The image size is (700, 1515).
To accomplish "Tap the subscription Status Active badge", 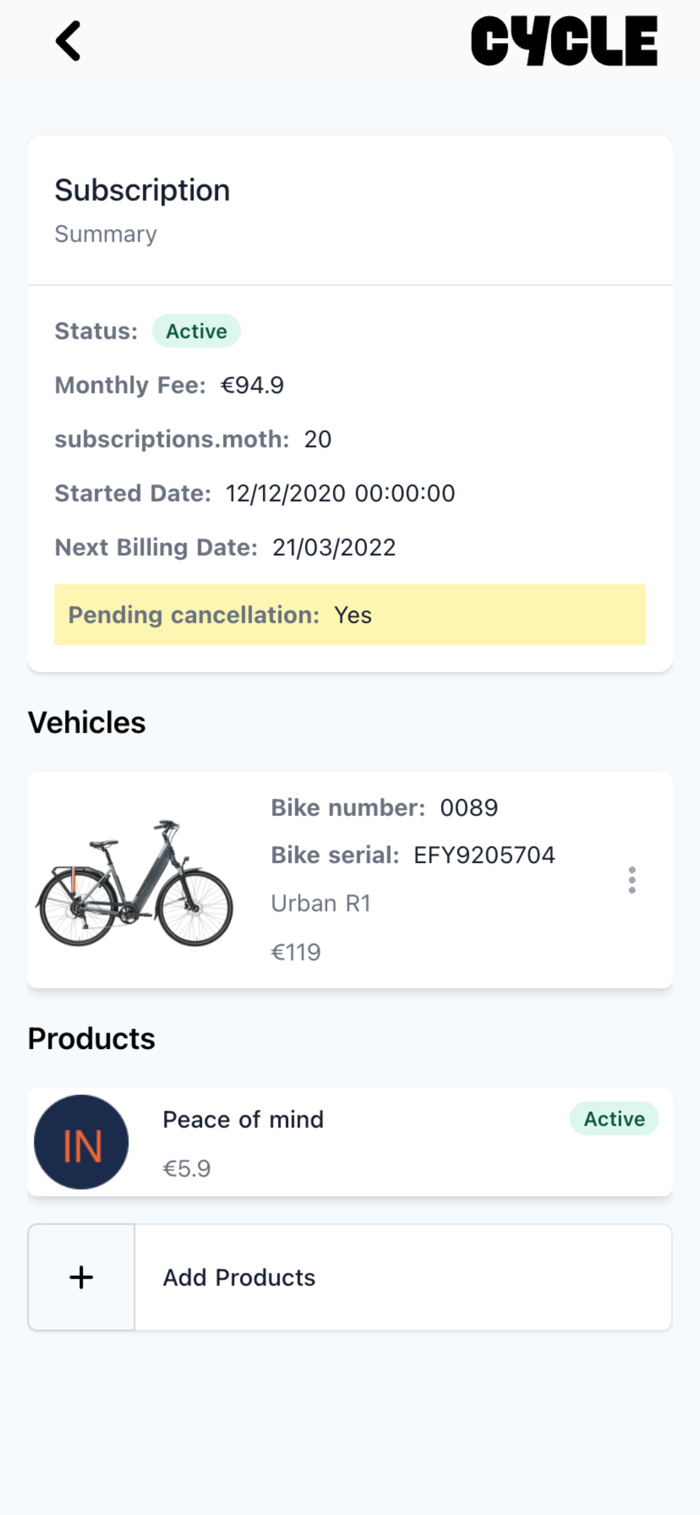I will click(x=196, y=331).
